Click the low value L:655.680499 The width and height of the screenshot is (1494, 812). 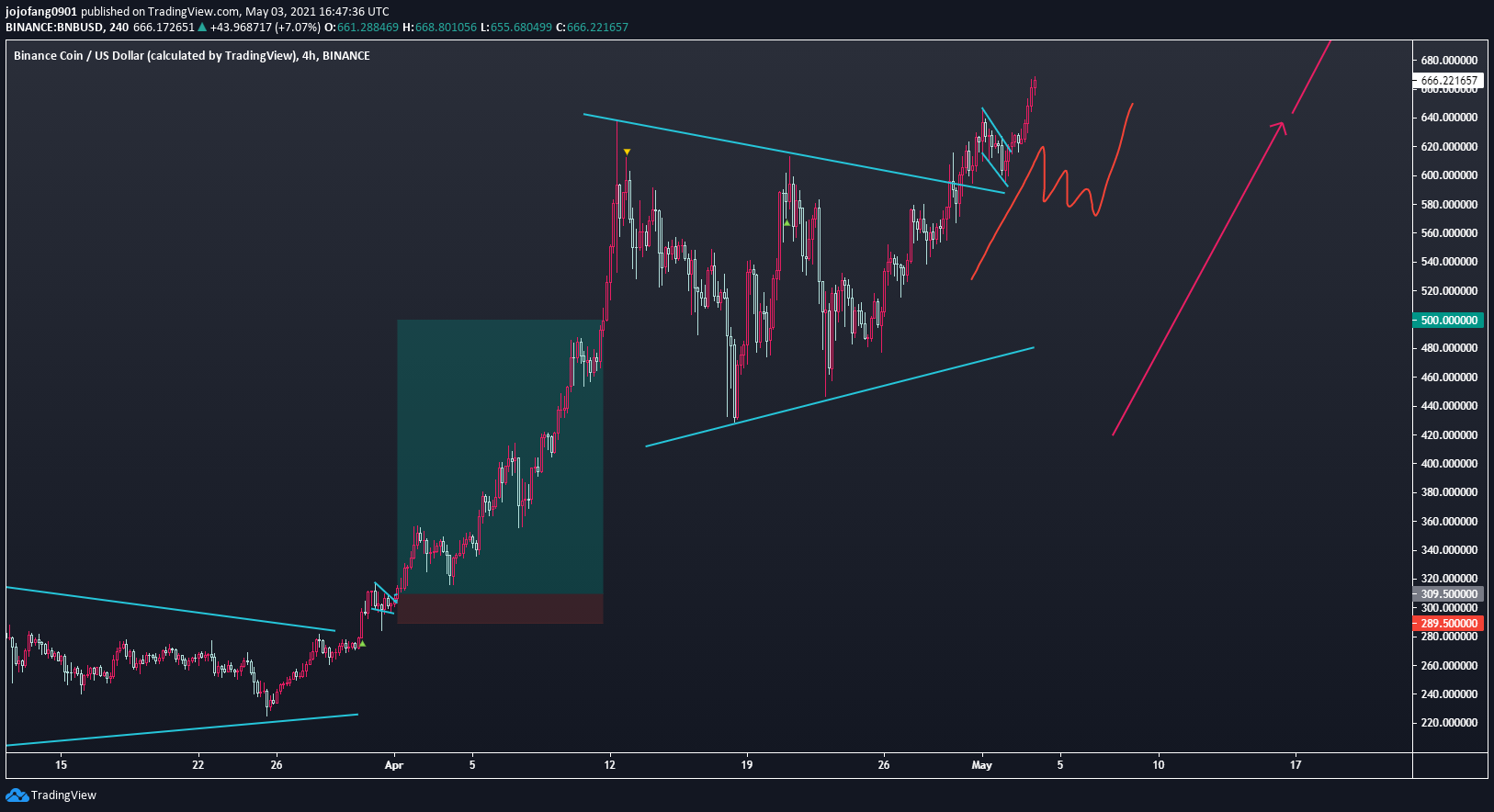pyautogui.click(x=516, y=28)
